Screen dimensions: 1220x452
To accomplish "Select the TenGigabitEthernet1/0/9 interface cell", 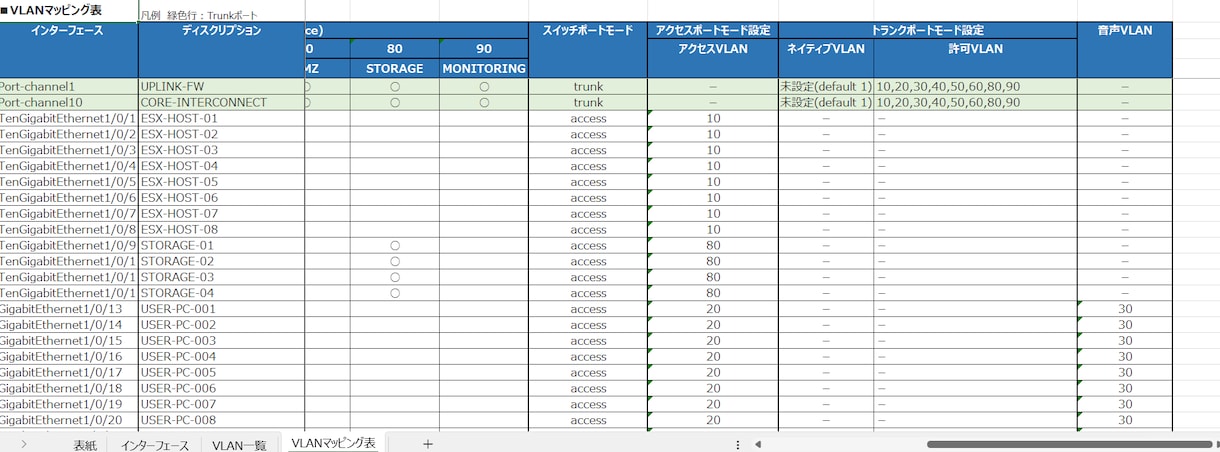I will tap(69, 246).
